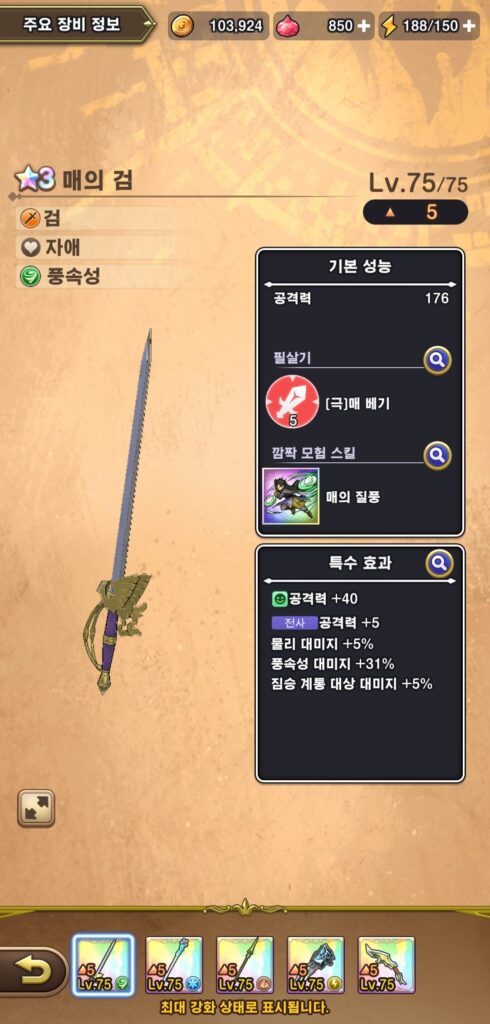Viewport: 490px width, 1024px height.
Task: Tap the 매의 질풍 character skill image
Action: coord(291,496)
